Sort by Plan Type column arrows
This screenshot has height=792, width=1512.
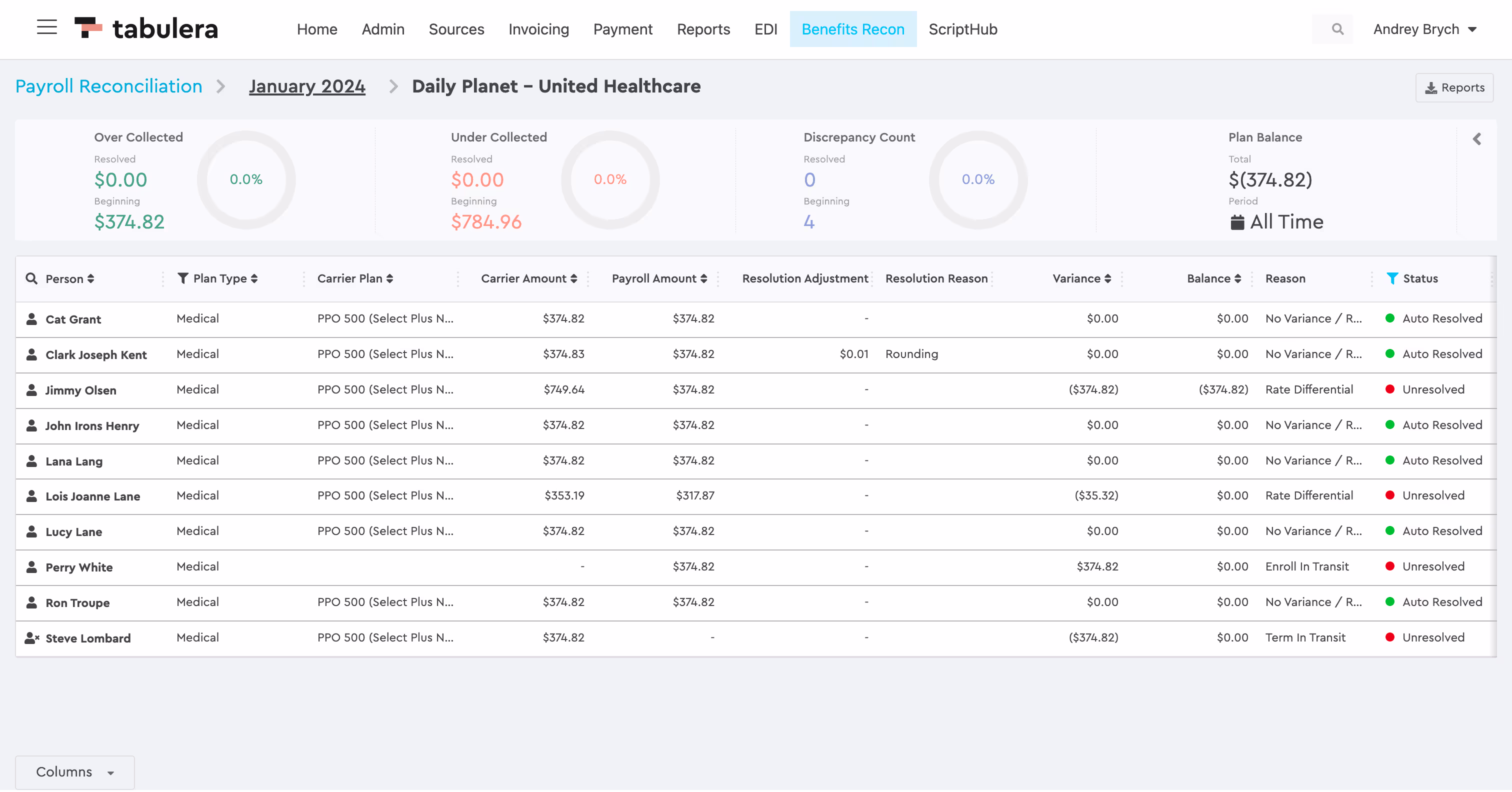coord(254,279)
